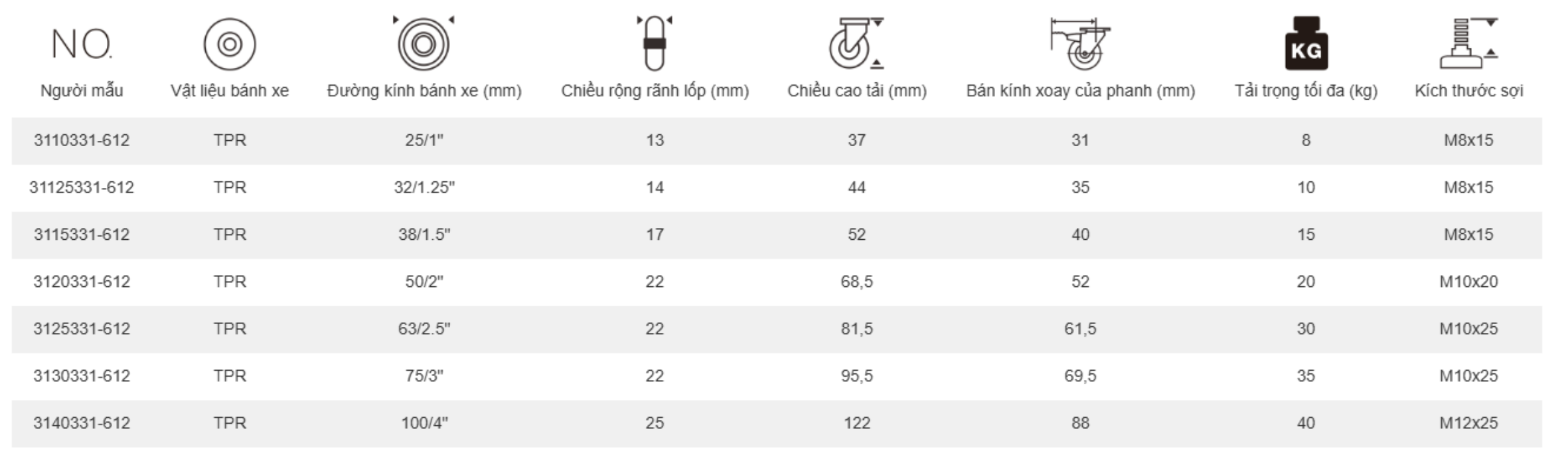The height and width of the screenshot is (469, 1568).
Task: Click the 'Vật liệu bánh xe' header label
Action: (x=230, y=91)
